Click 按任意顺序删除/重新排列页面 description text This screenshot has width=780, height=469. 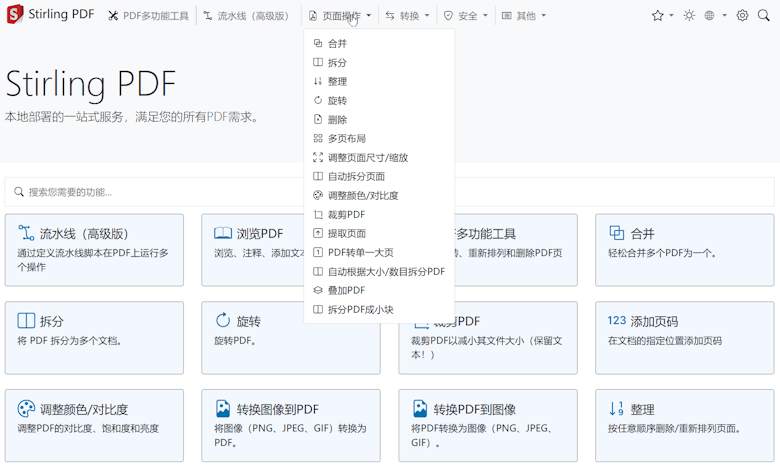tap(674, 428)
